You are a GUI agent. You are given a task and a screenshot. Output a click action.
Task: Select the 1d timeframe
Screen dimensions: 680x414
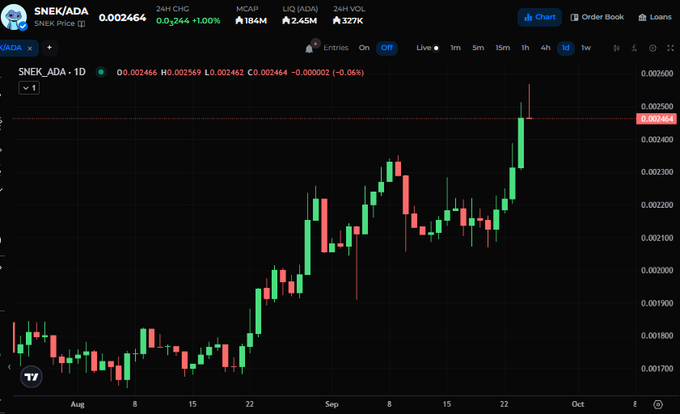pos(566,48)
